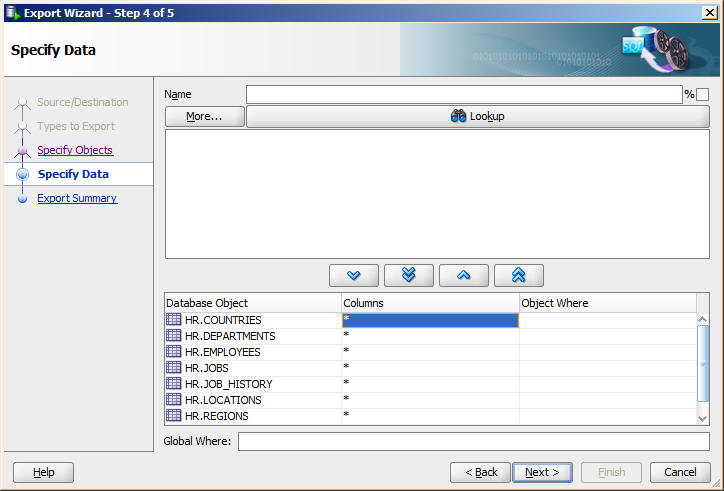The image size is (724, 491).
Task: Select the Specify Data step
Action: (73, 174)
